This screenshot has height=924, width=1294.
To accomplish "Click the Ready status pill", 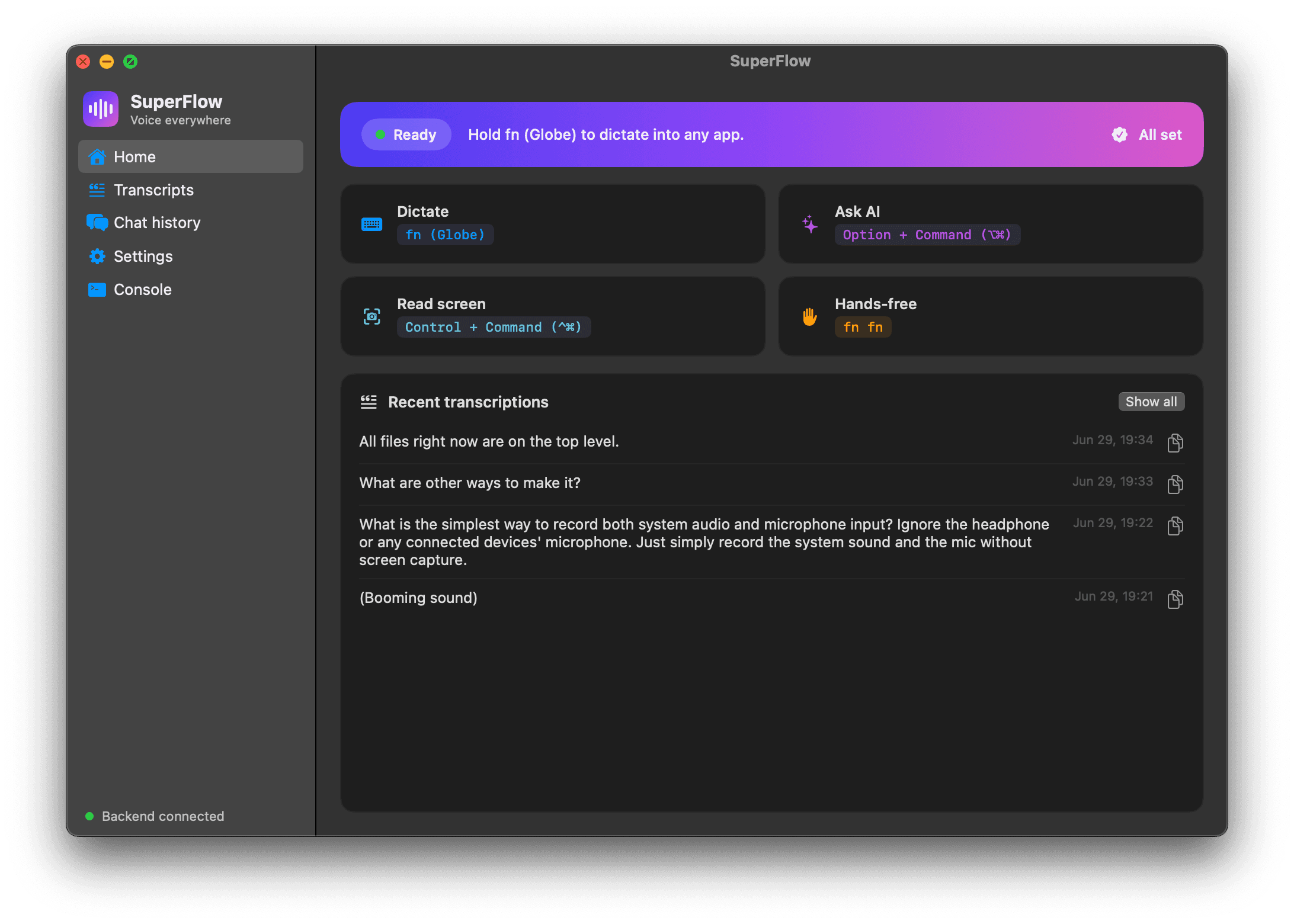I will point(406,134).
